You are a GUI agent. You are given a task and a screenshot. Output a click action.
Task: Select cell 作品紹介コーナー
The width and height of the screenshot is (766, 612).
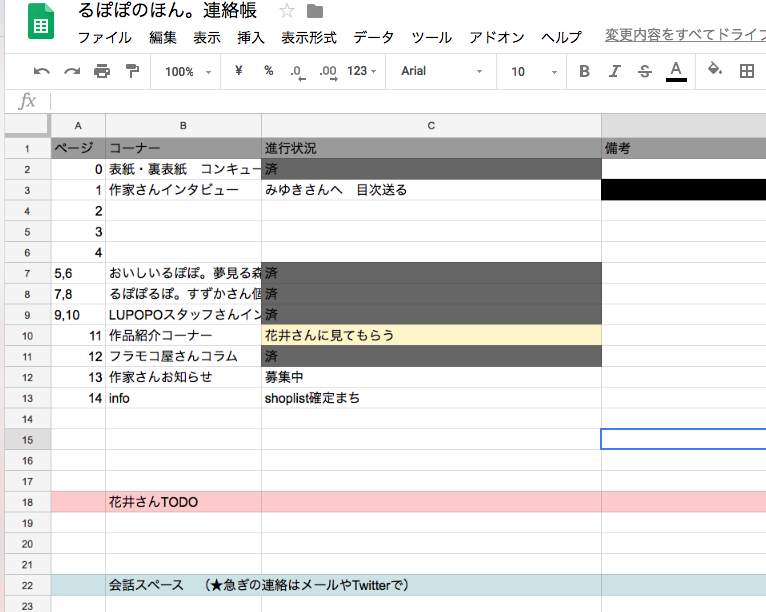(183, 335)
